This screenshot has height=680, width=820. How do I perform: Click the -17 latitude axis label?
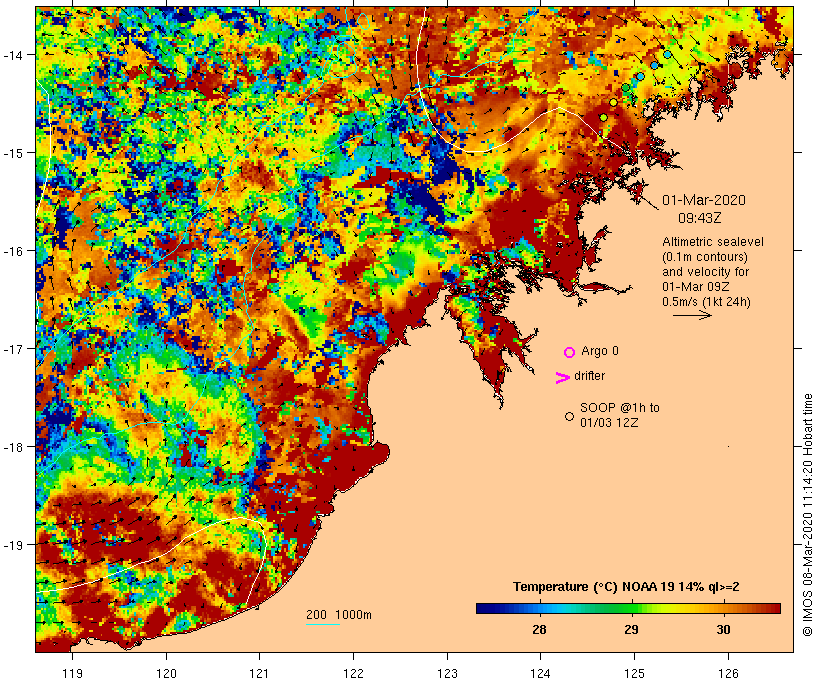click(x=13, y=349)
